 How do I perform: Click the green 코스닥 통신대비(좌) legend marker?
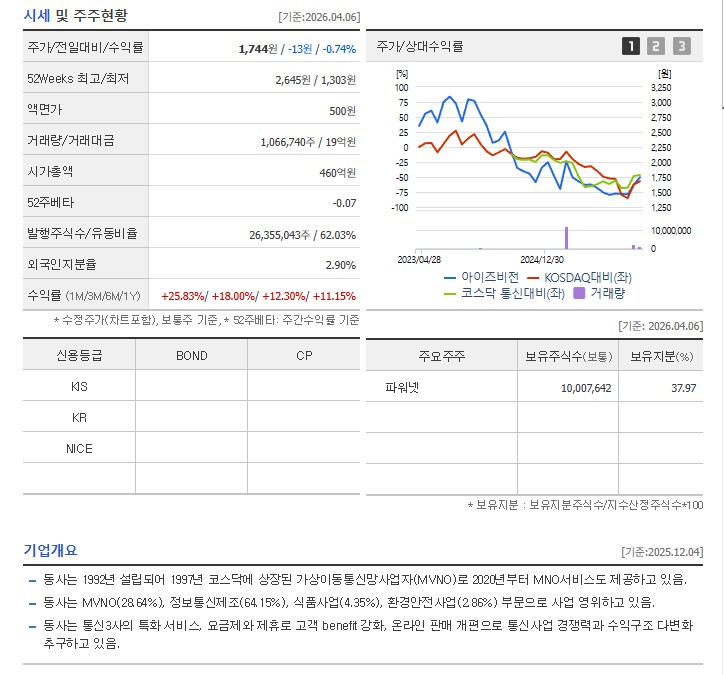pyautogui.click(x=450, y=294)
